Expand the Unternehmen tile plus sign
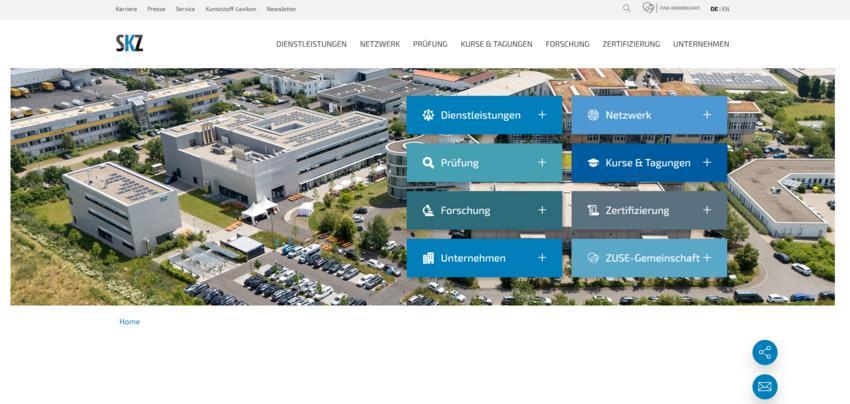Viewport: 850px width, 404px height. coord(542,258)
